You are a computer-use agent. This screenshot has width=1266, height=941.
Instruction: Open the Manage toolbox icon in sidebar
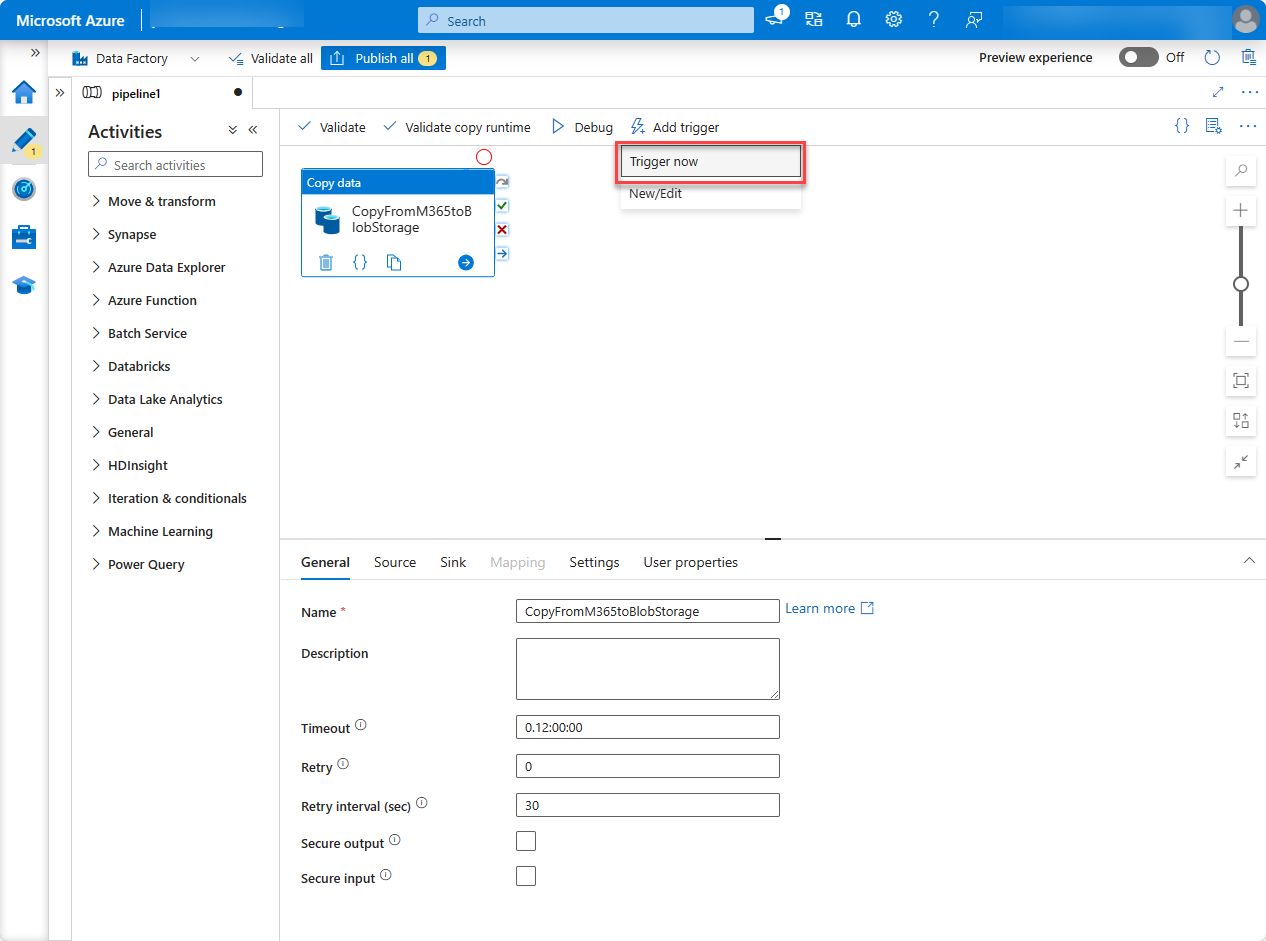click(24, 237)
